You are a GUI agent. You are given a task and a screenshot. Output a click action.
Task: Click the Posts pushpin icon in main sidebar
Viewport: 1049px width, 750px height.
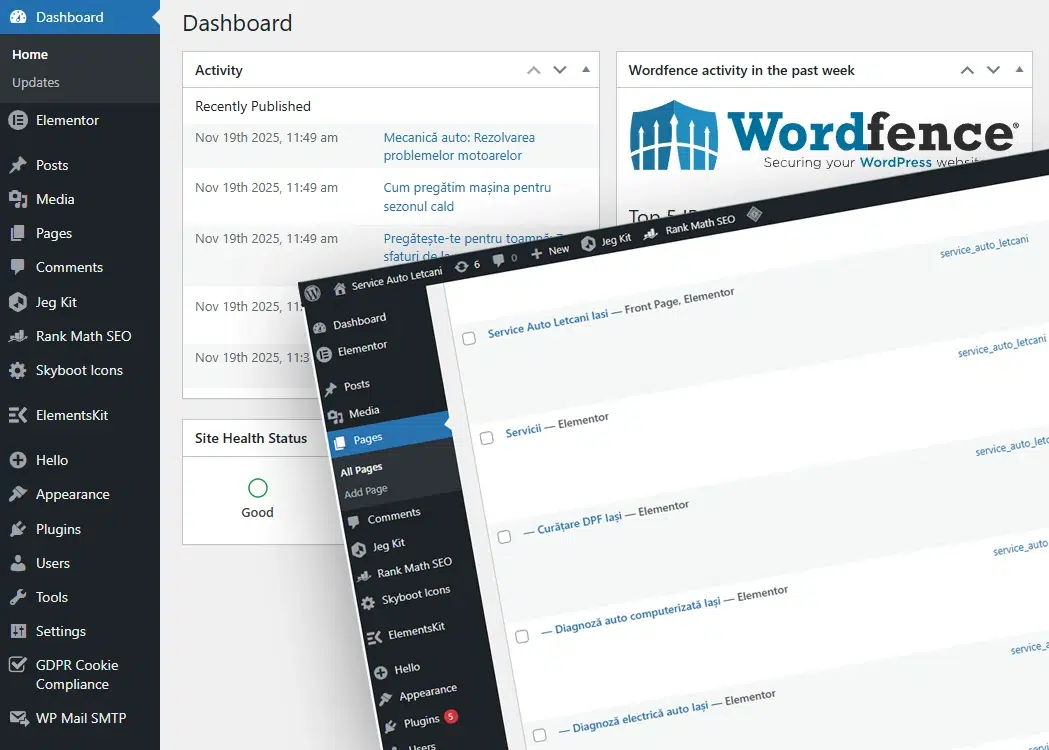[18, 165]
